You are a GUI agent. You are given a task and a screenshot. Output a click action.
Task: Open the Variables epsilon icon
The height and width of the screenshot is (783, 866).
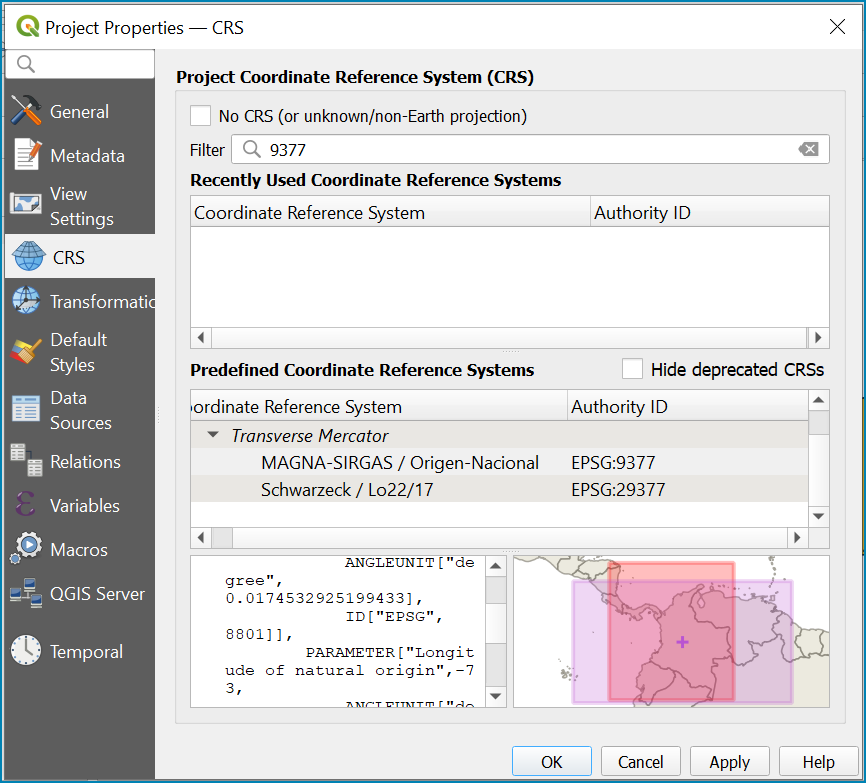pos(25,504)
